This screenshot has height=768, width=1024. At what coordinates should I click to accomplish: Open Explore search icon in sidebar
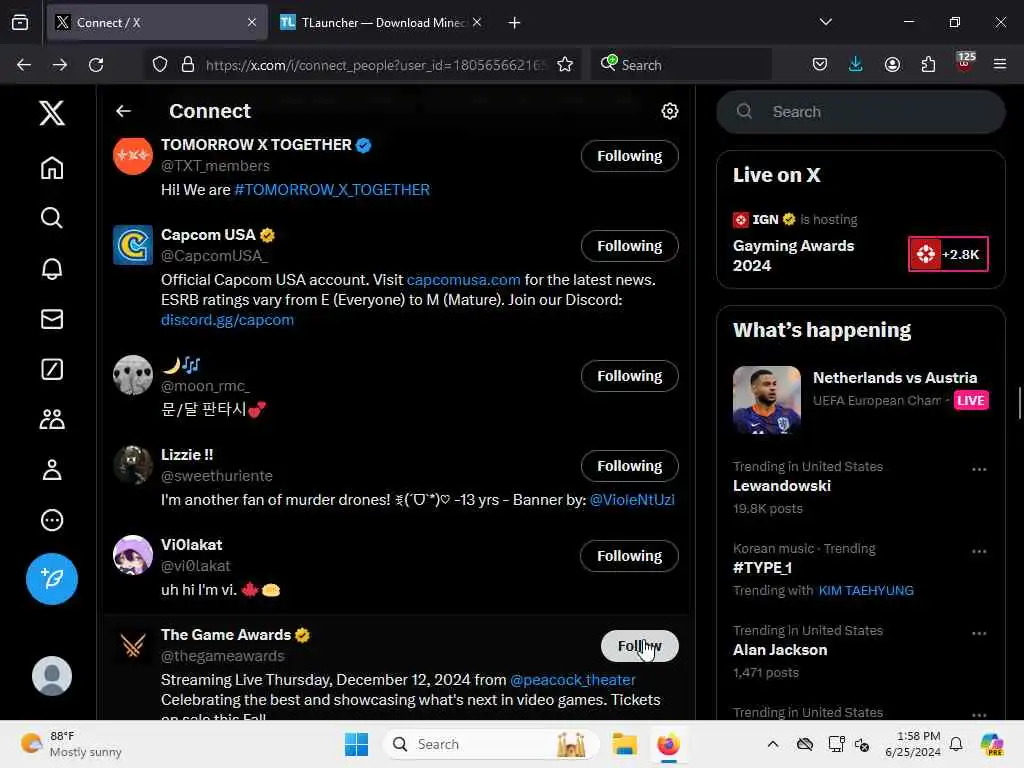tap(52, 217)
